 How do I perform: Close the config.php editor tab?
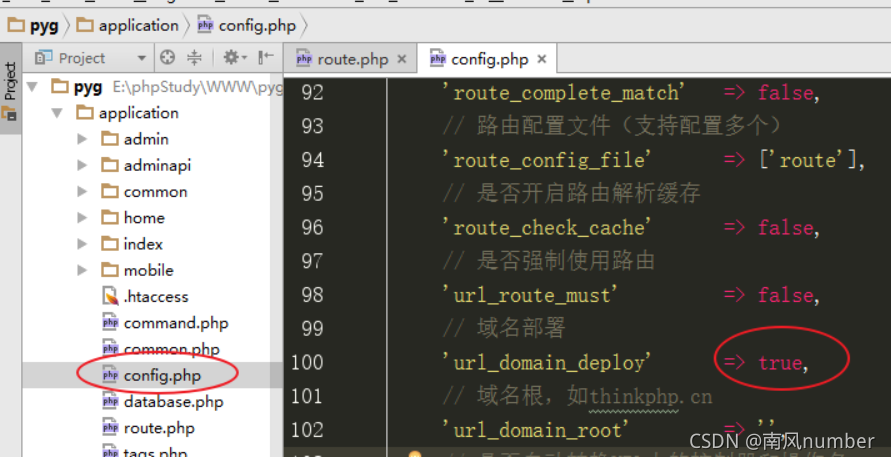542,59
